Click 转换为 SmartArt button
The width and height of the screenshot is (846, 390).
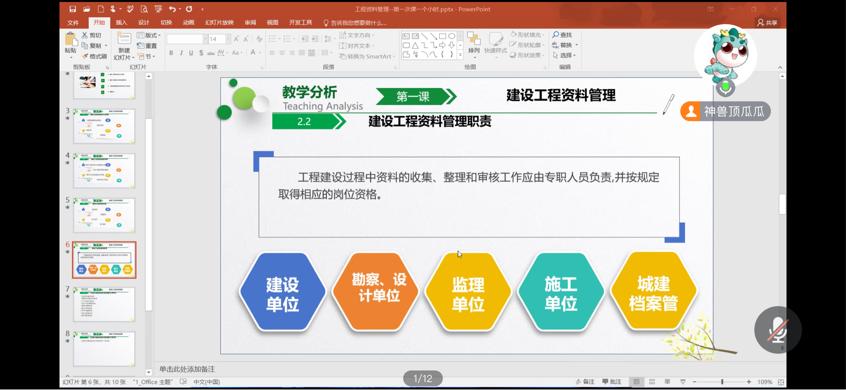pyautogui.click(x=366, y=56)
